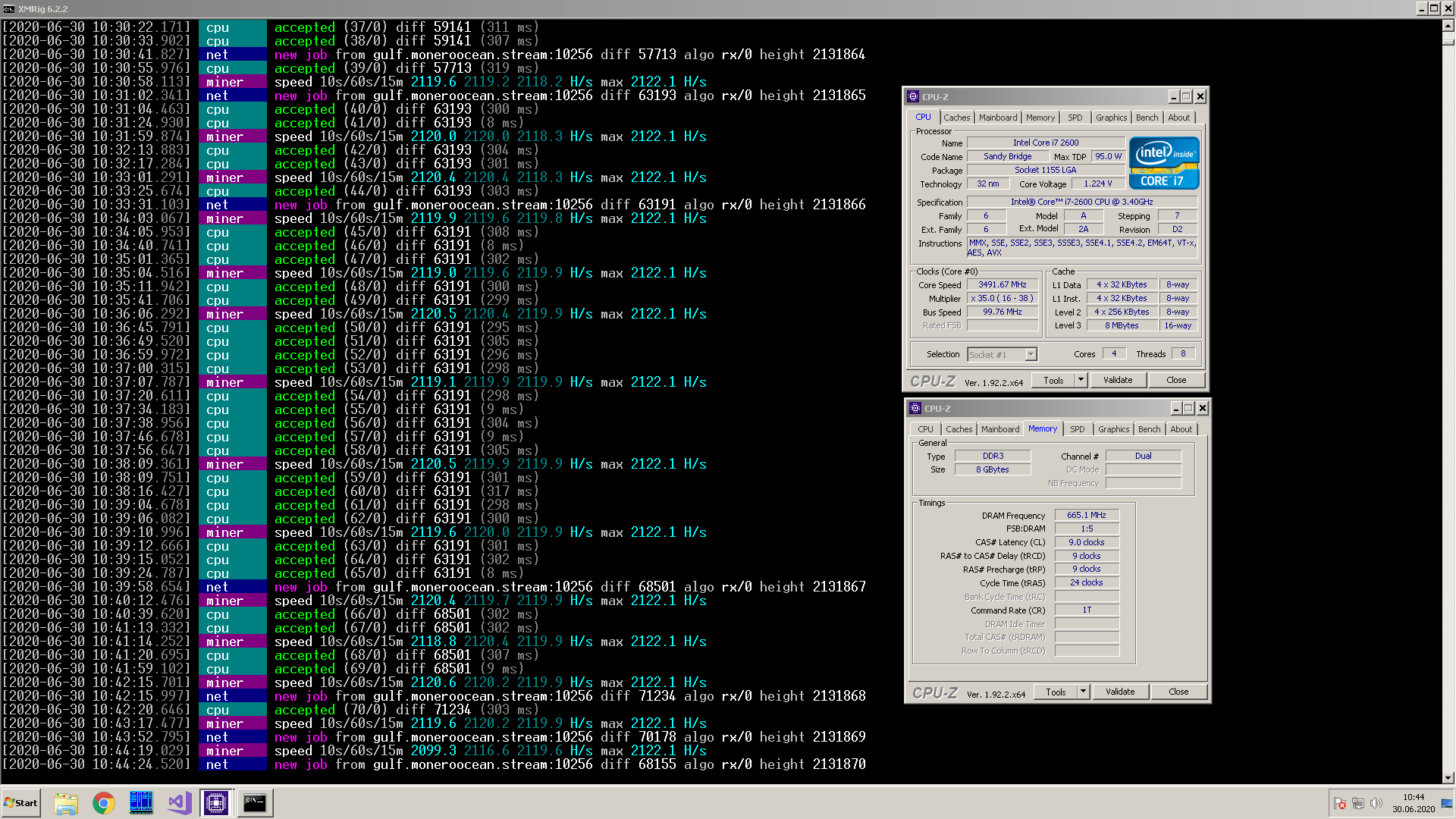1456x819 pixels.
Task: Click the network connection tray icon
Action: (1357, 803)
